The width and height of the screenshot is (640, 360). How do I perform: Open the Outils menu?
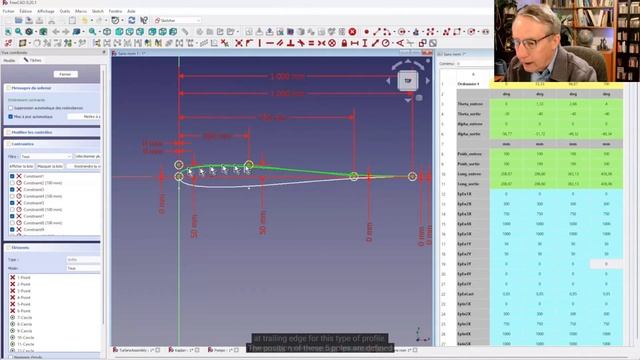64,11
